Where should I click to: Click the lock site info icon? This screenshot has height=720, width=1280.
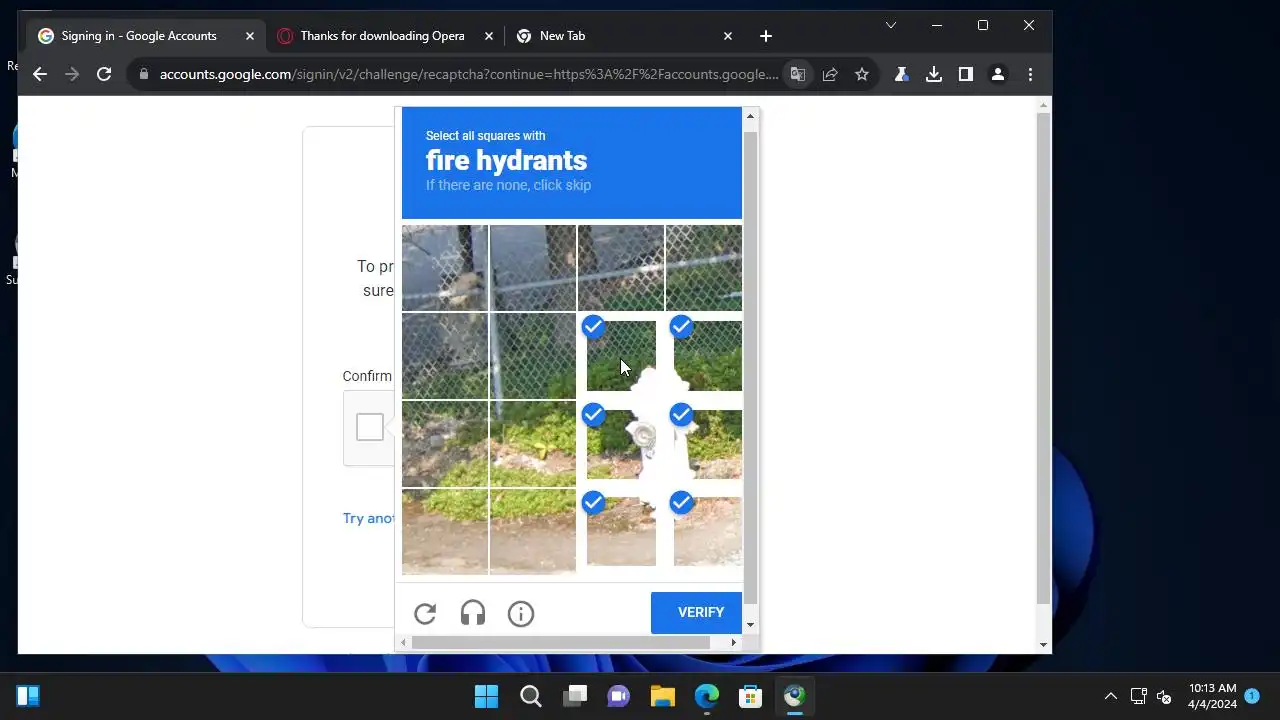pyautogui.click(x=144, y=74)
